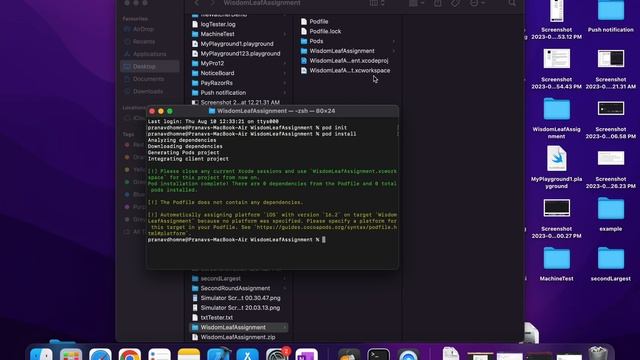This screenshot has height=360, width=640.
Task: Open Trash from the Dock
Action: [598, 353]
